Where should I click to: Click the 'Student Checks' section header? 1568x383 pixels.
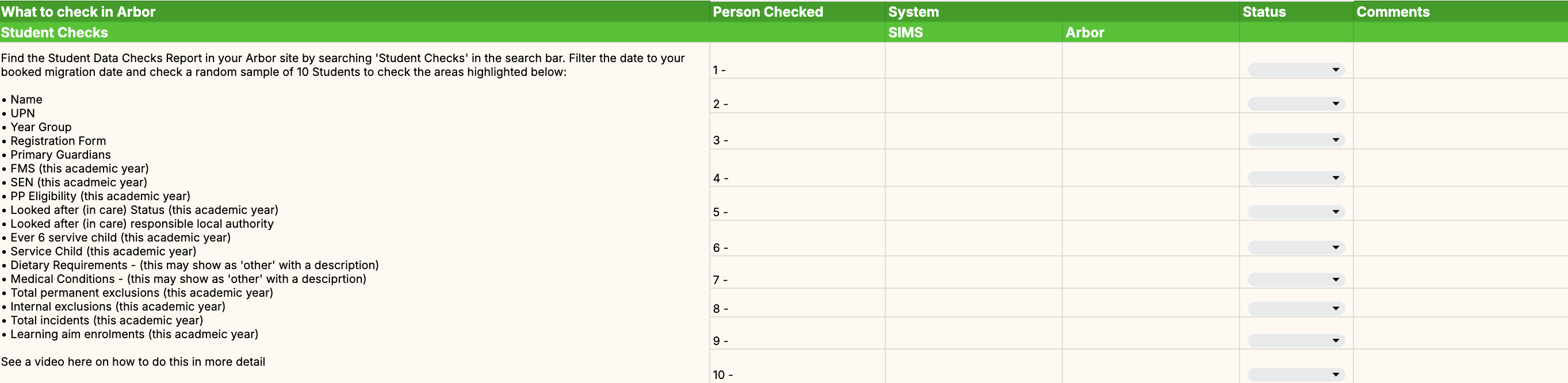point(54,32)
